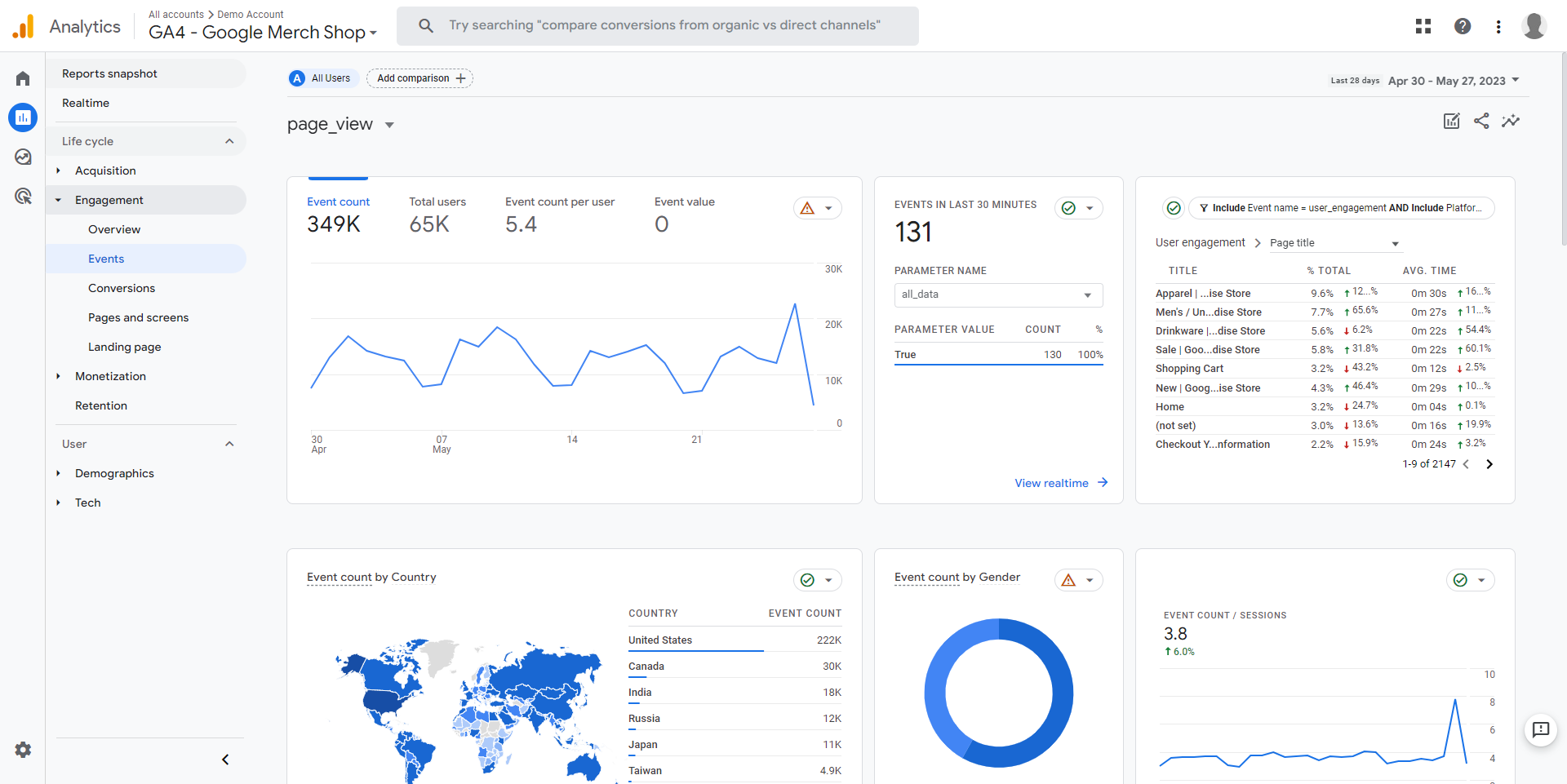The image size is (1567, 784).
Task: Click the Google Analytics logo
Action: tap(23, 26)
